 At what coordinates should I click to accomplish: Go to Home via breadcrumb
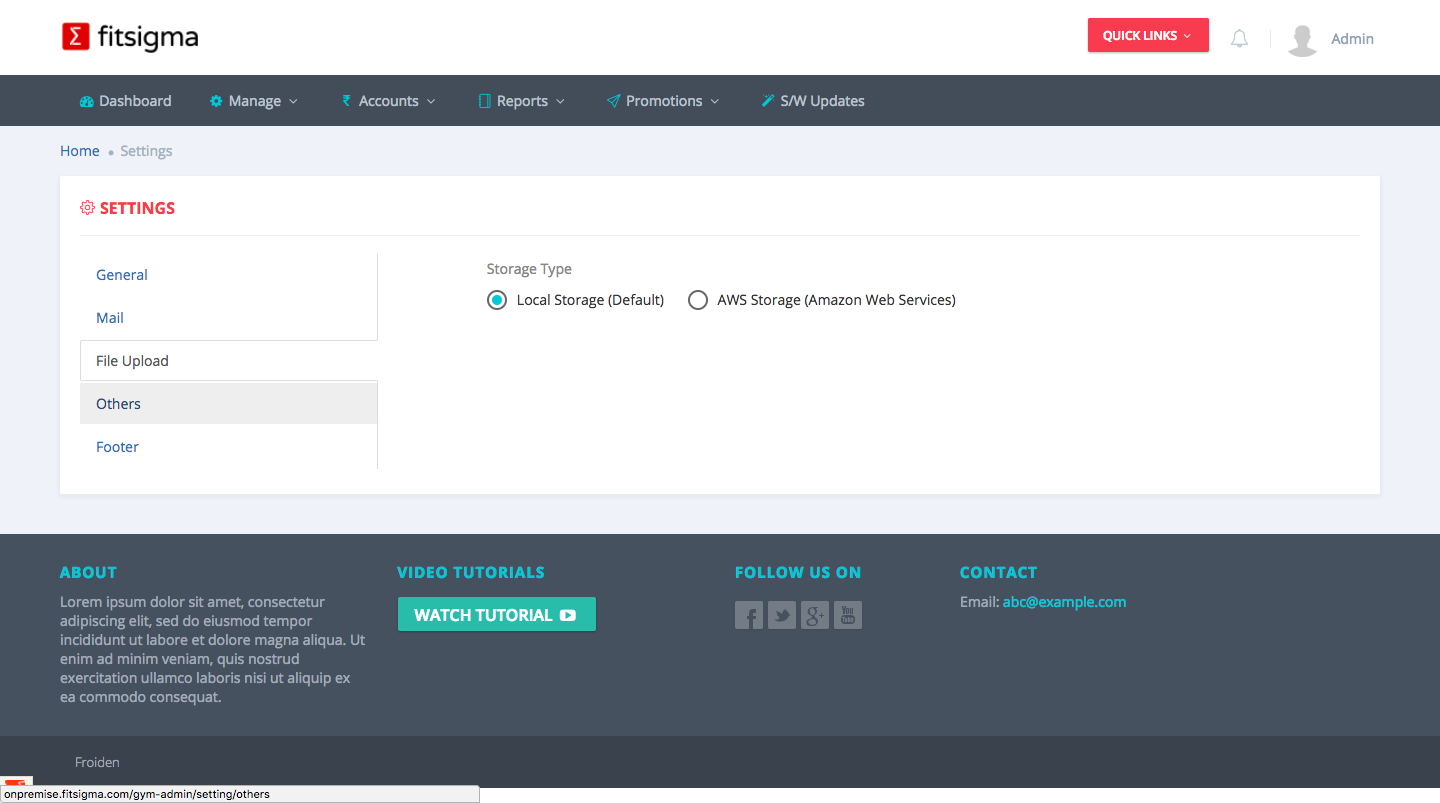click(x=80, y=151)
